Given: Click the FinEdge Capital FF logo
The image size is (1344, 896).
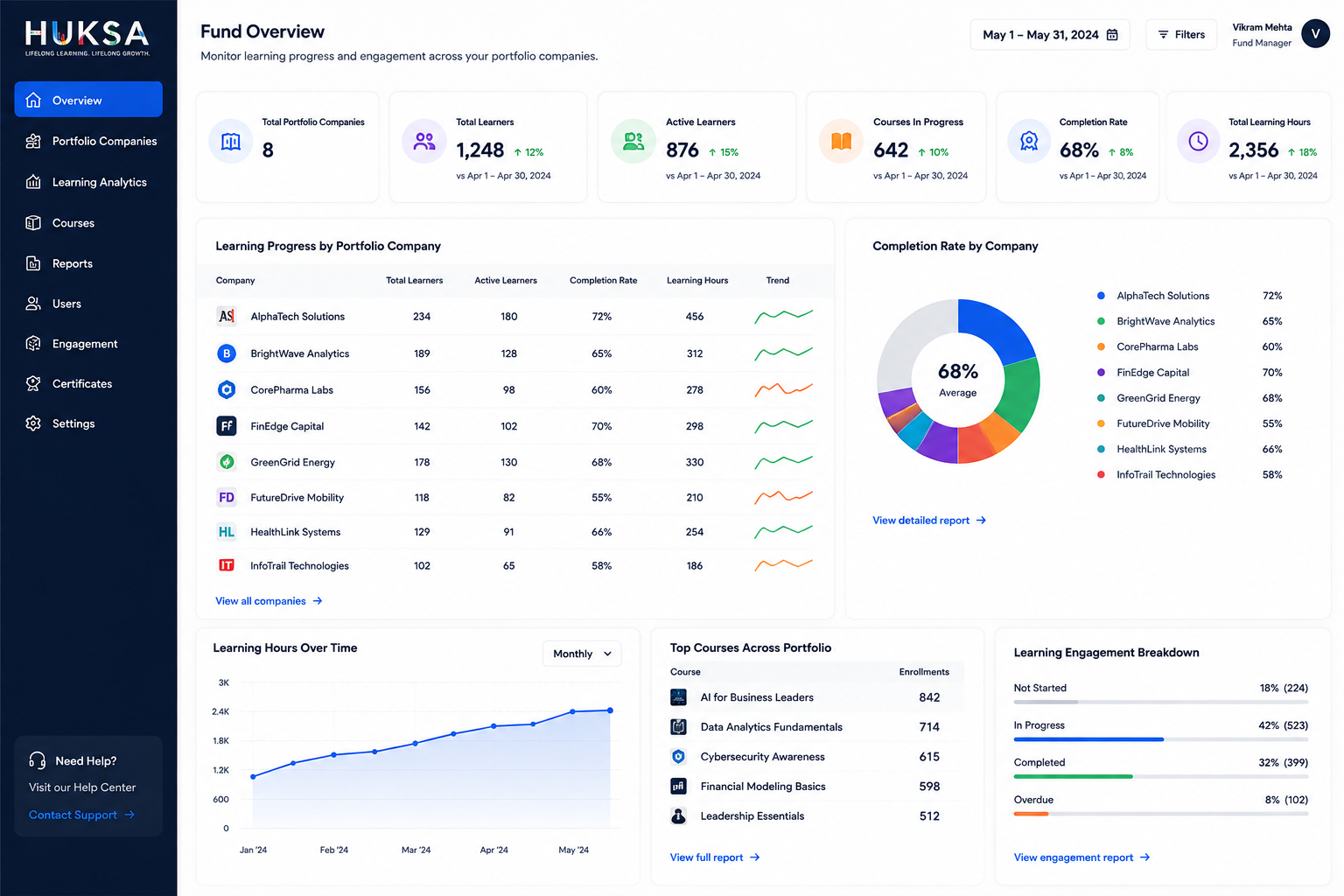Looking at the screenshot, I should tap(227, 426).
